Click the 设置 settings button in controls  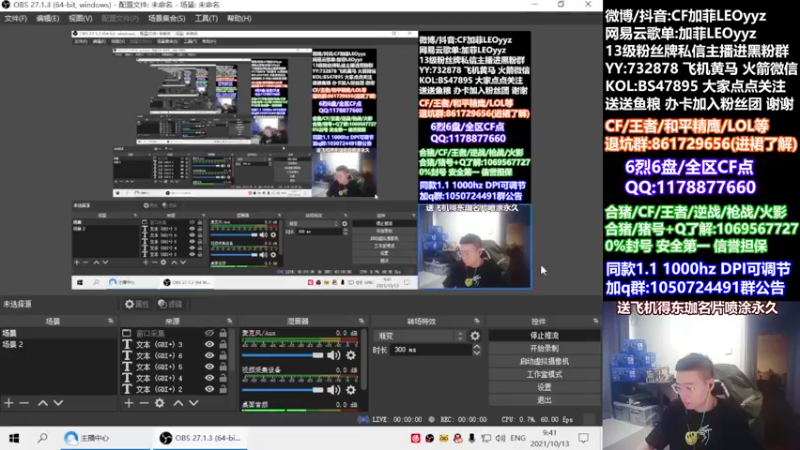(544, 387)
